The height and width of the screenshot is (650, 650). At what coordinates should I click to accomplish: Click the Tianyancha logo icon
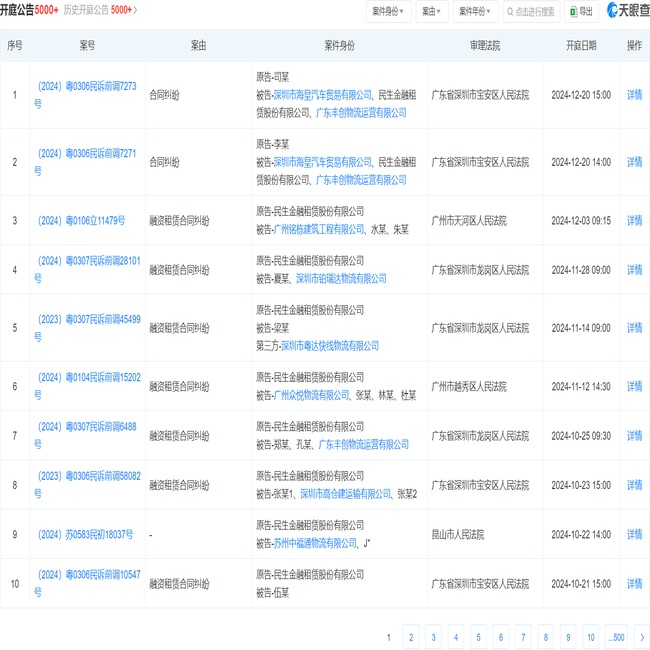tap(612, 10)
